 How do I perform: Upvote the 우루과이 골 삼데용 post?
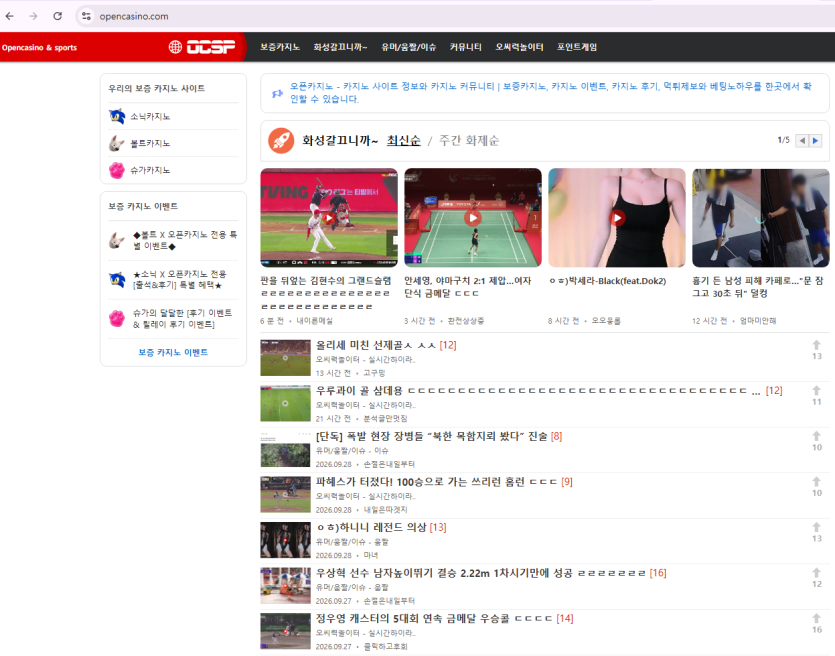pos(816,391)
